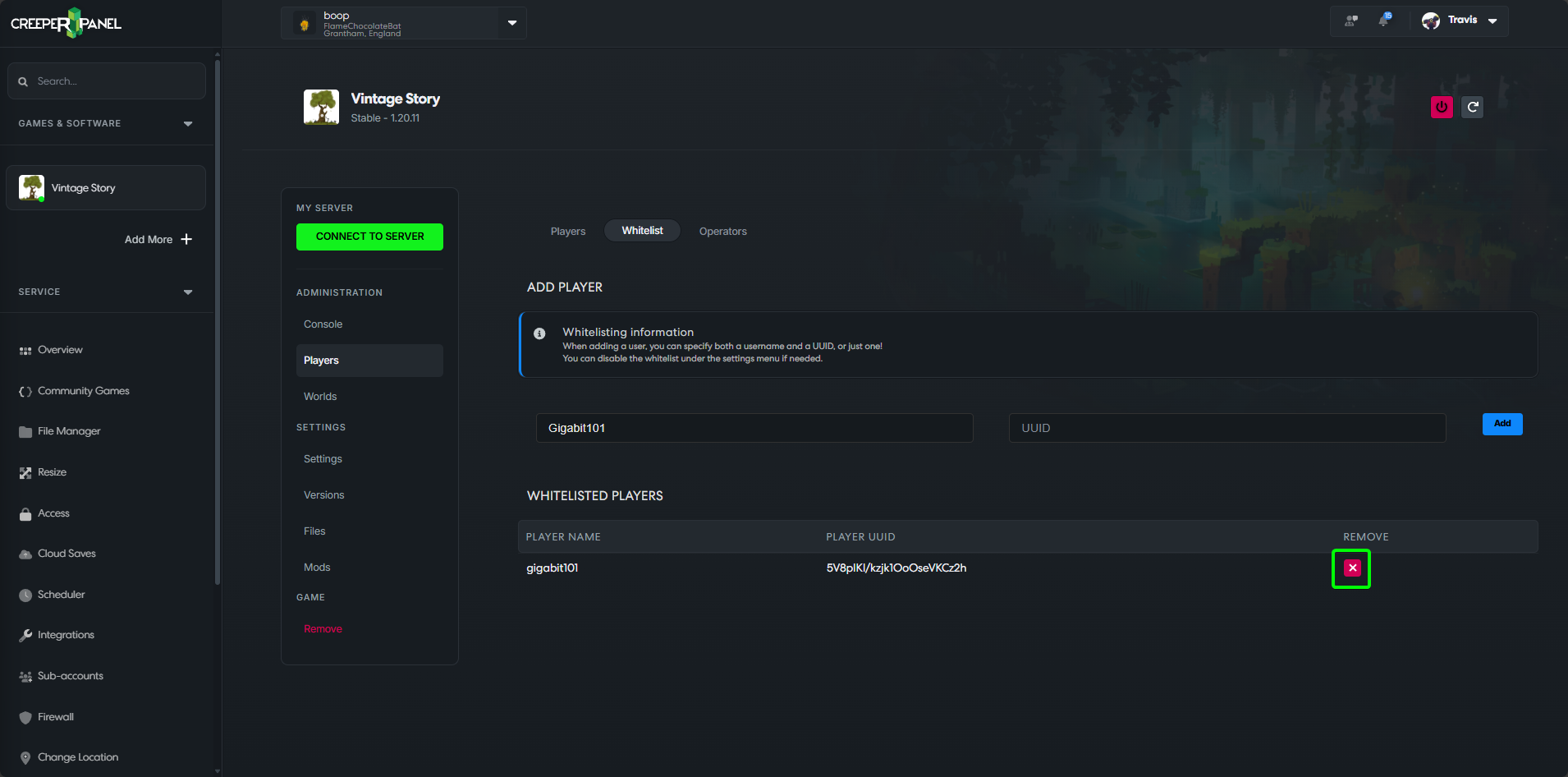This screenshot has height=777, width=1568.
Task: Click the Integrations wrench icon
Action: [x=25, y=636]
